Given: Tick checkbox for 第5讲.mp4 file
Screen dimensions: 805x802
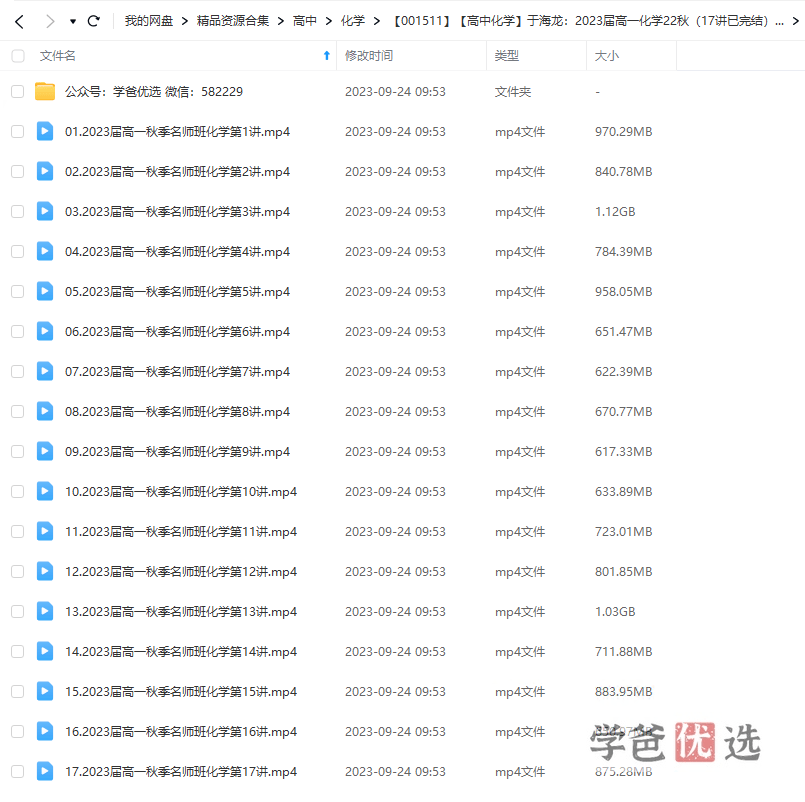Looking at the screenshot, I should [18, 292].
